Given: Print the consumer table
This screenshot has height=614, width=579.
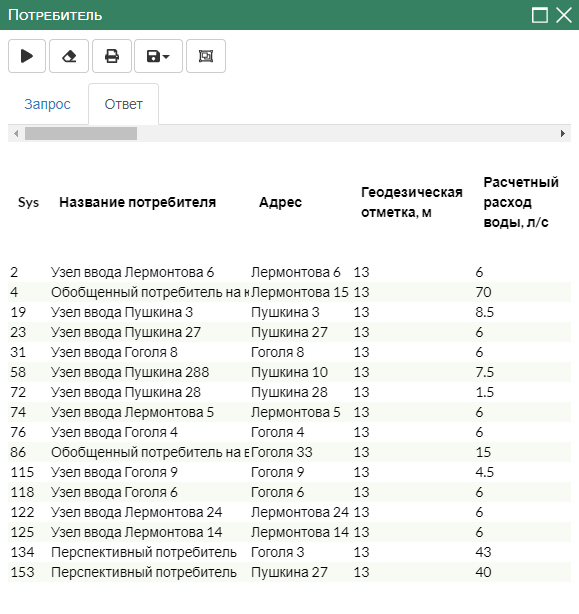Looking at the screenshot, I should click(x=112, y=56).
